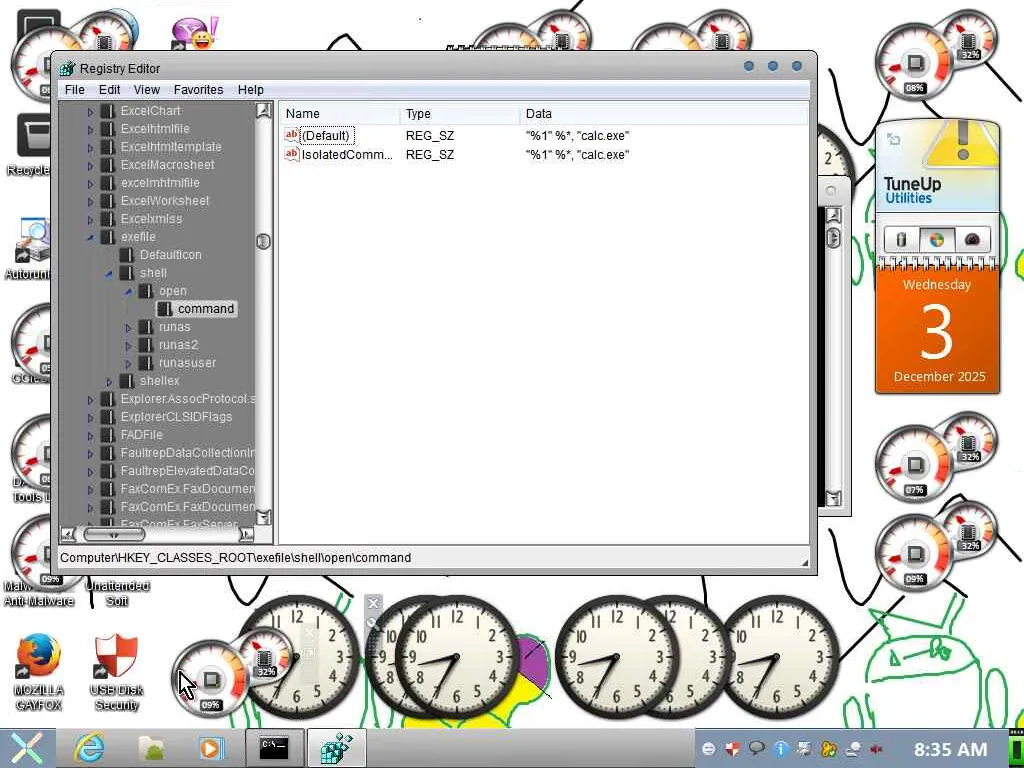Open the Favorites menu
Screen dimensions: 1024x768
coord(199,89)
